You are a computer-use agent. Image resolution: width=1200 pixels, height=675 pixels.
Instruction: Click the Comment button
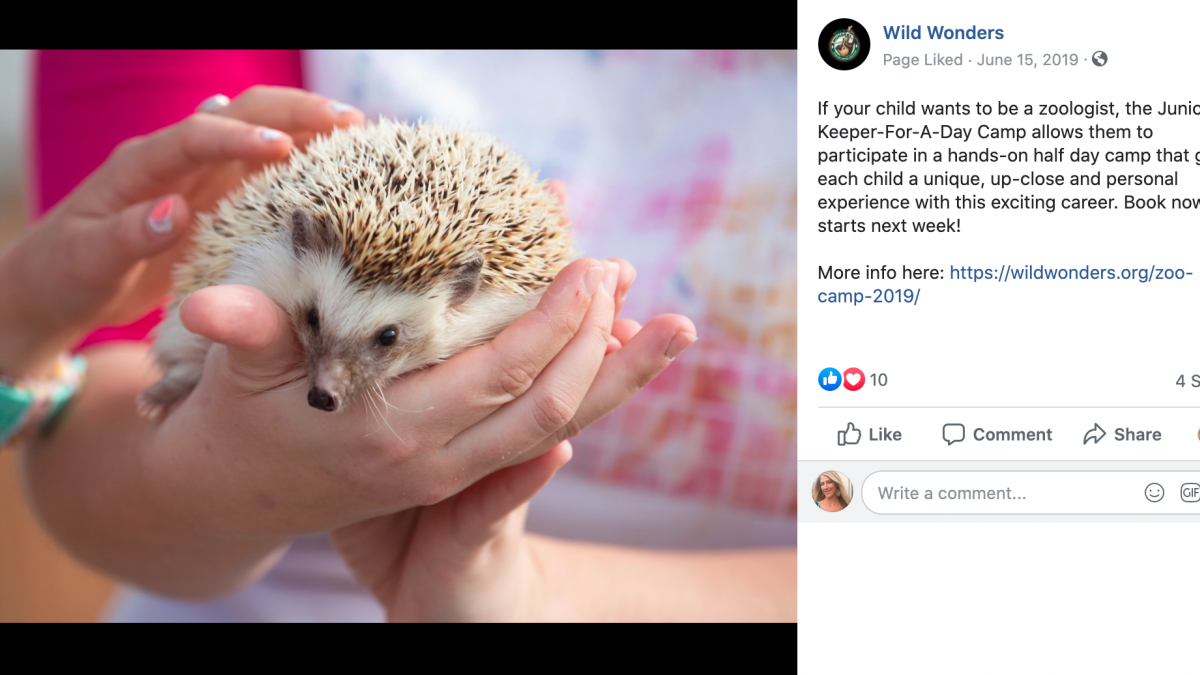tap(997, 434)
